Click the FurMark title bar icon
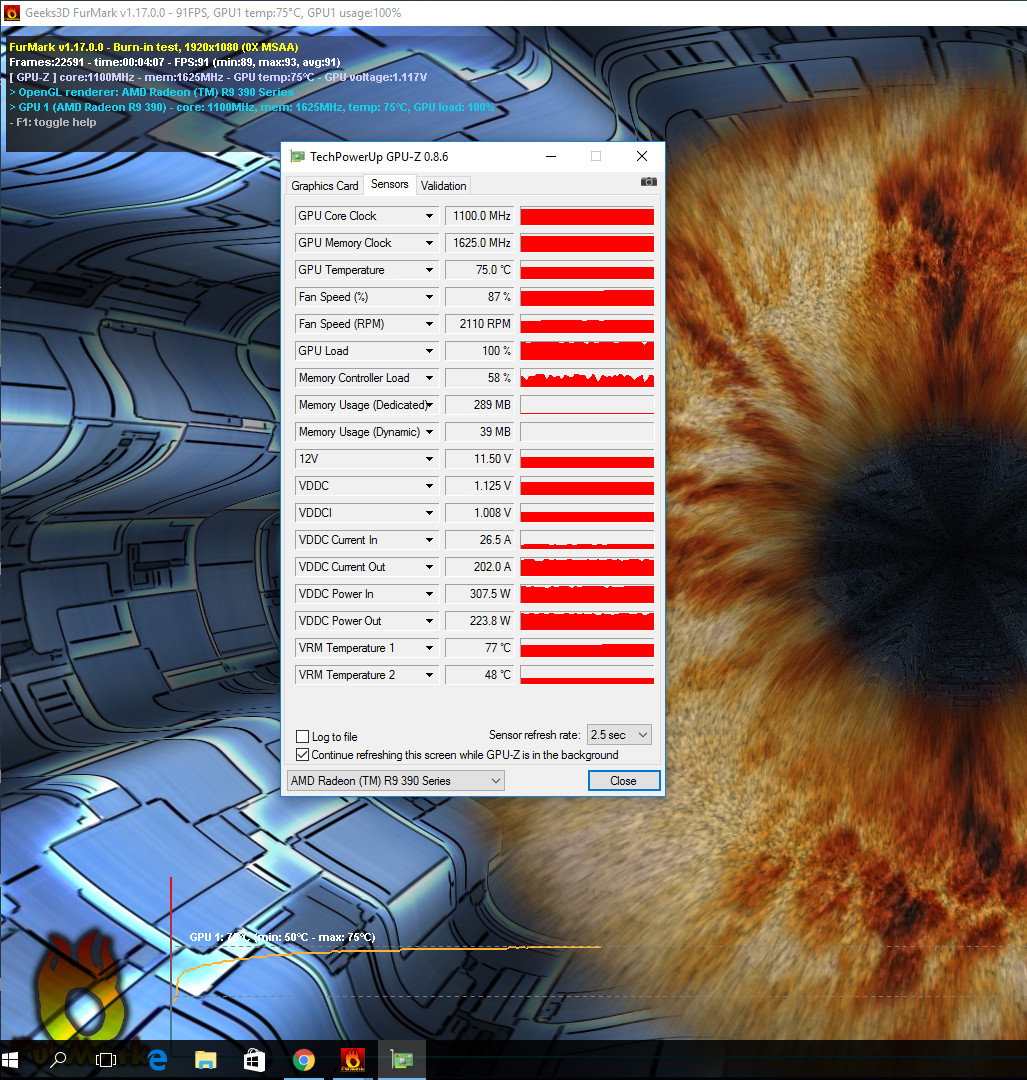 tap(12, 12)
